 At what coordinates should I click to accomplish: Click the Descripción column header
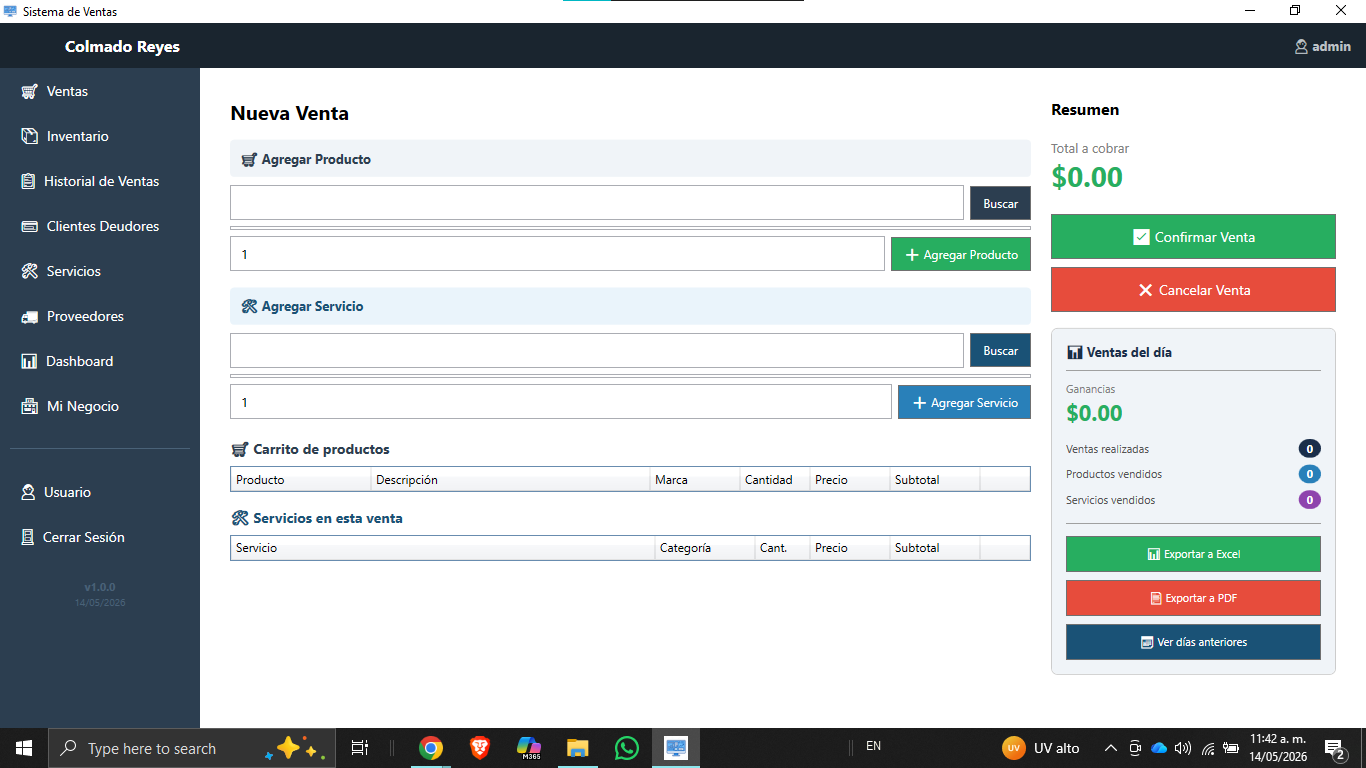(510, 480)
